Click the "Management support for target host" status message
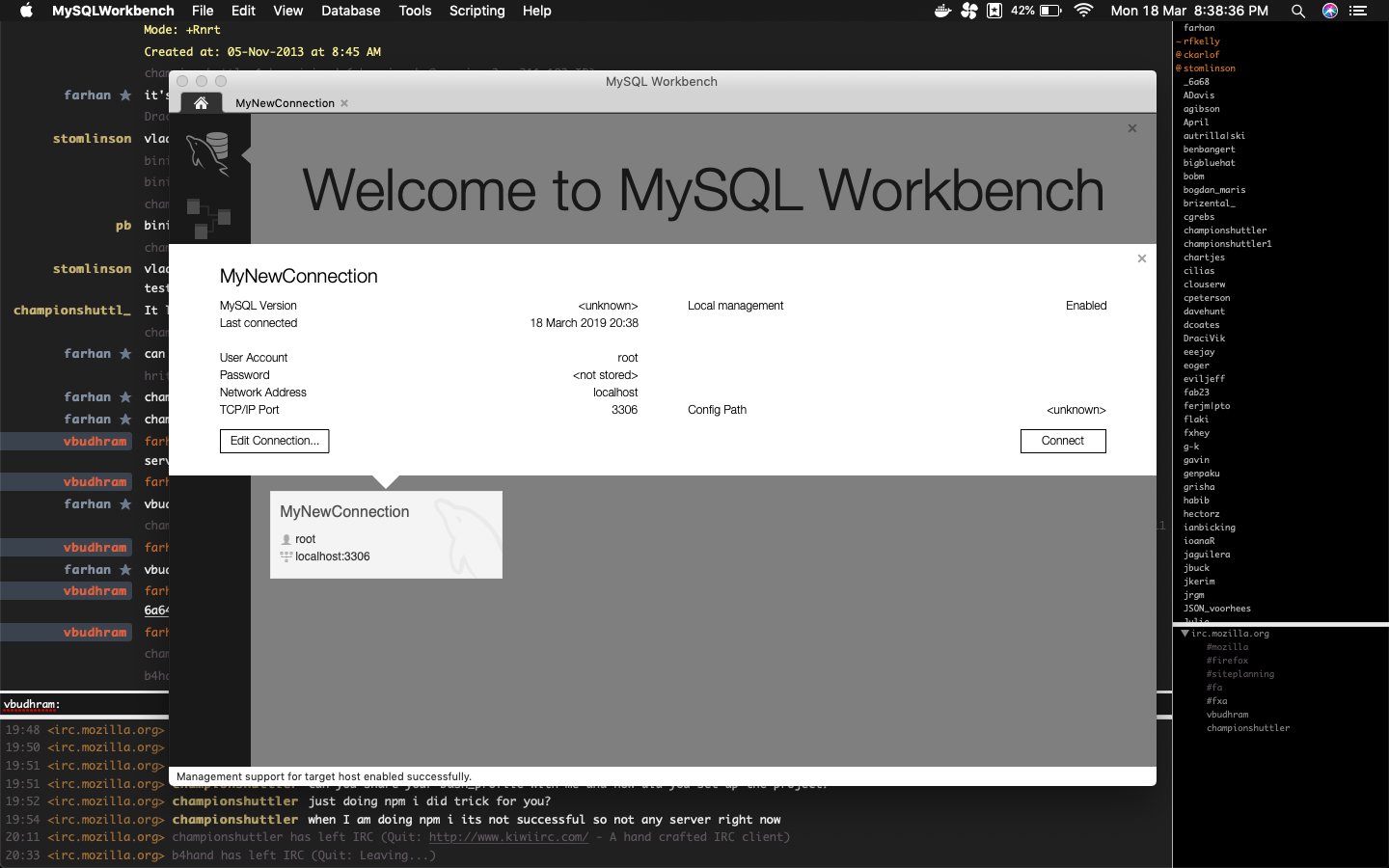 (324, 776)
